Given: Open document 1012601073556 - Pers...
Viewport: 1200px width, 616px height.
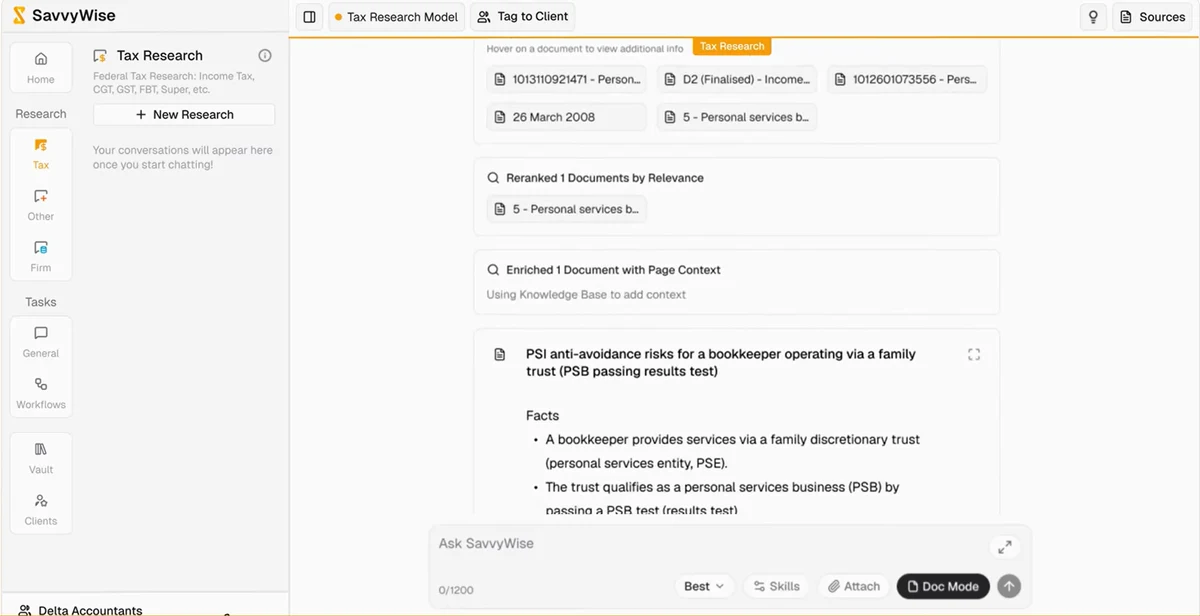Looking at the screenshot, I should coord(907,80).
